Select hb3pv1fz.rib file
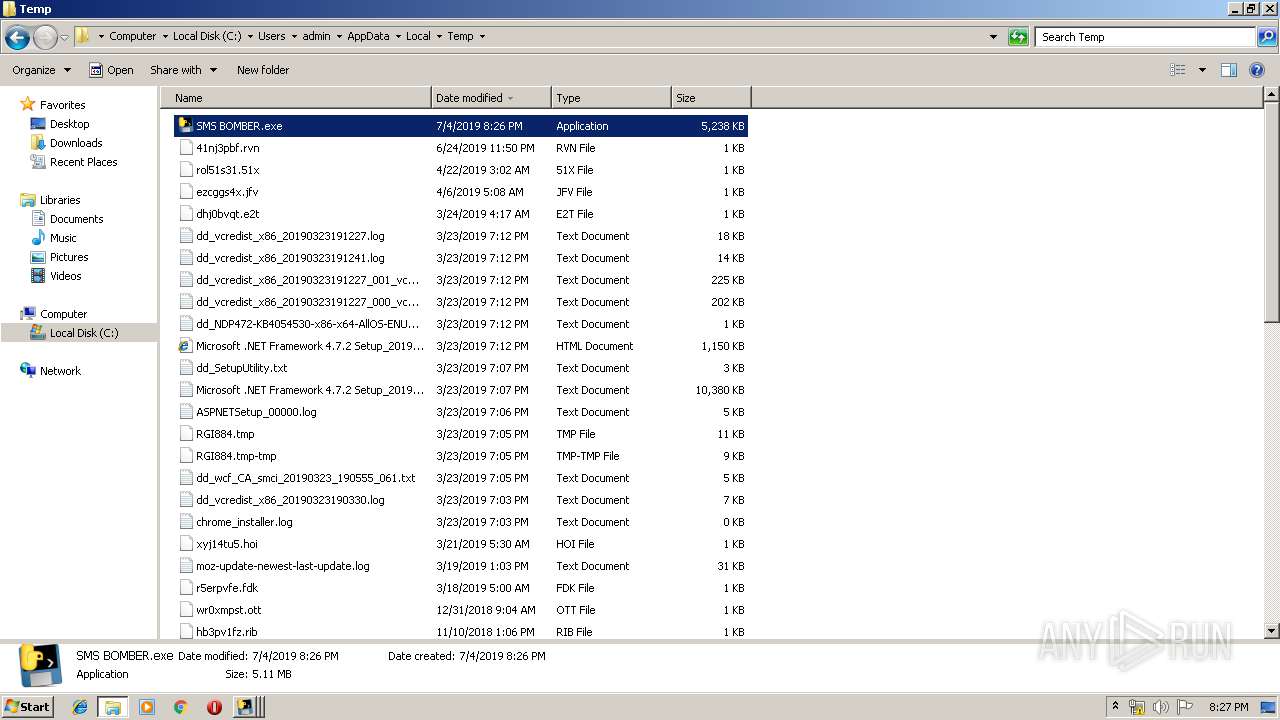 [x=227, y=632]
